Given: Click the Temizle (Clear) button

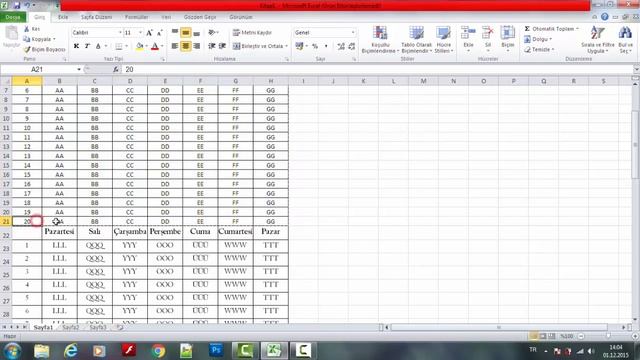Looking at the screenshot, I should click(x=539, y=49).
